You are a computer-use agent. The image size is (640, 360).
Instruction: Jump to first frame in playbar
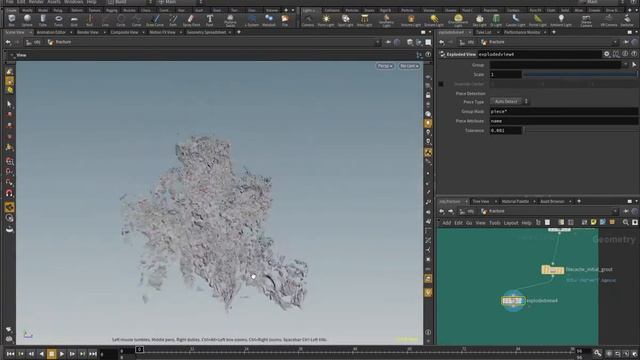(10, 354)
